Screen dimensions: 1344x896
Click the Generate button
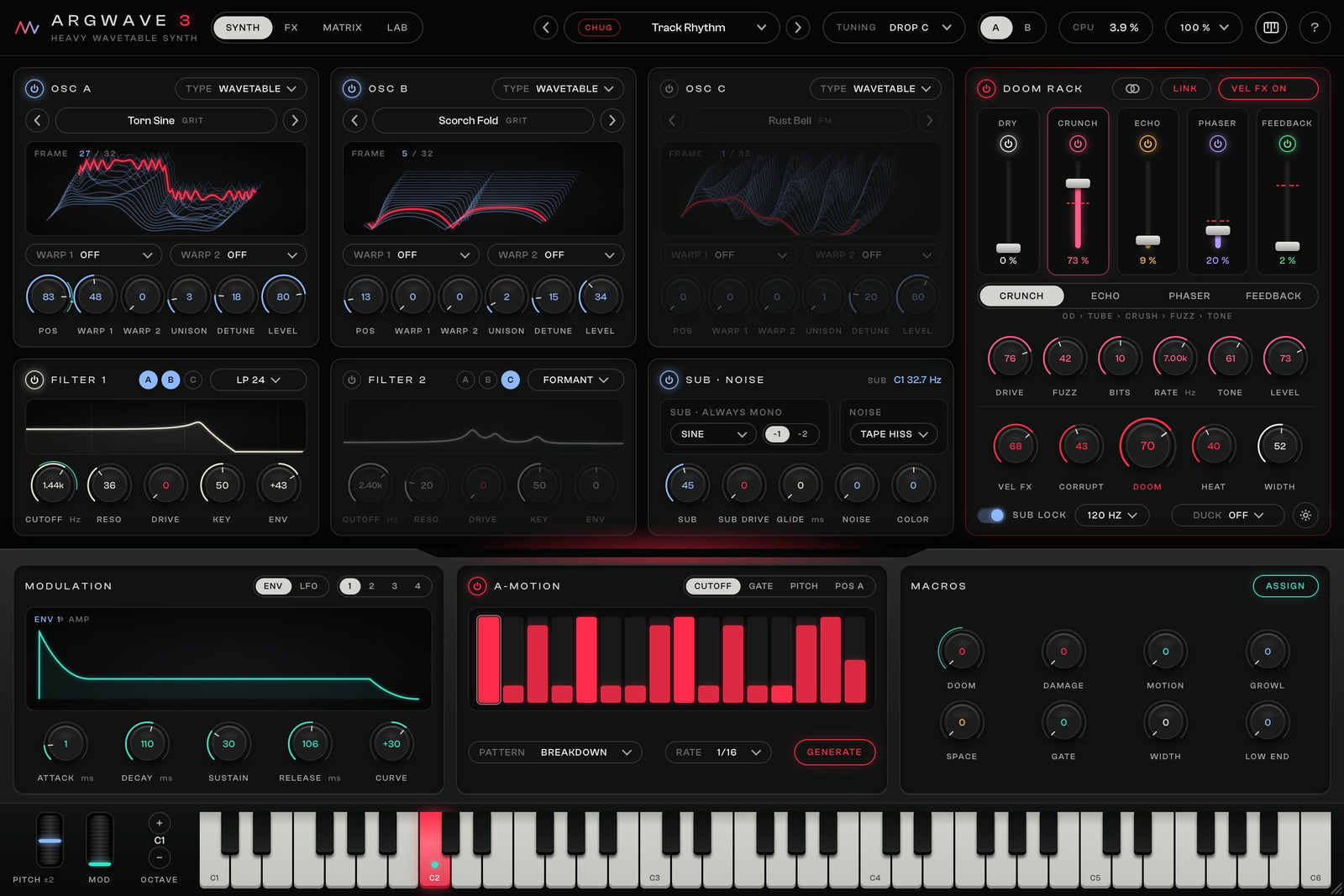(x=834, y=752)
